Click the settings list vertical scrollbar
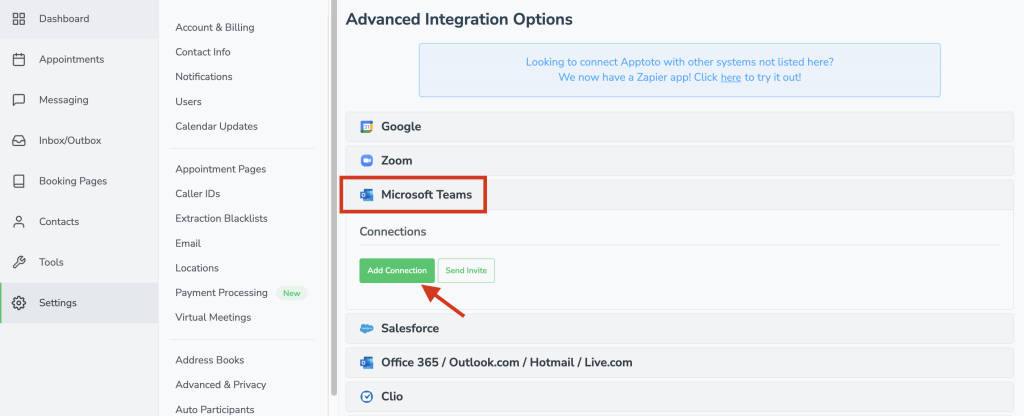Viewport: 1024px width, 416px height. [334, 196]
